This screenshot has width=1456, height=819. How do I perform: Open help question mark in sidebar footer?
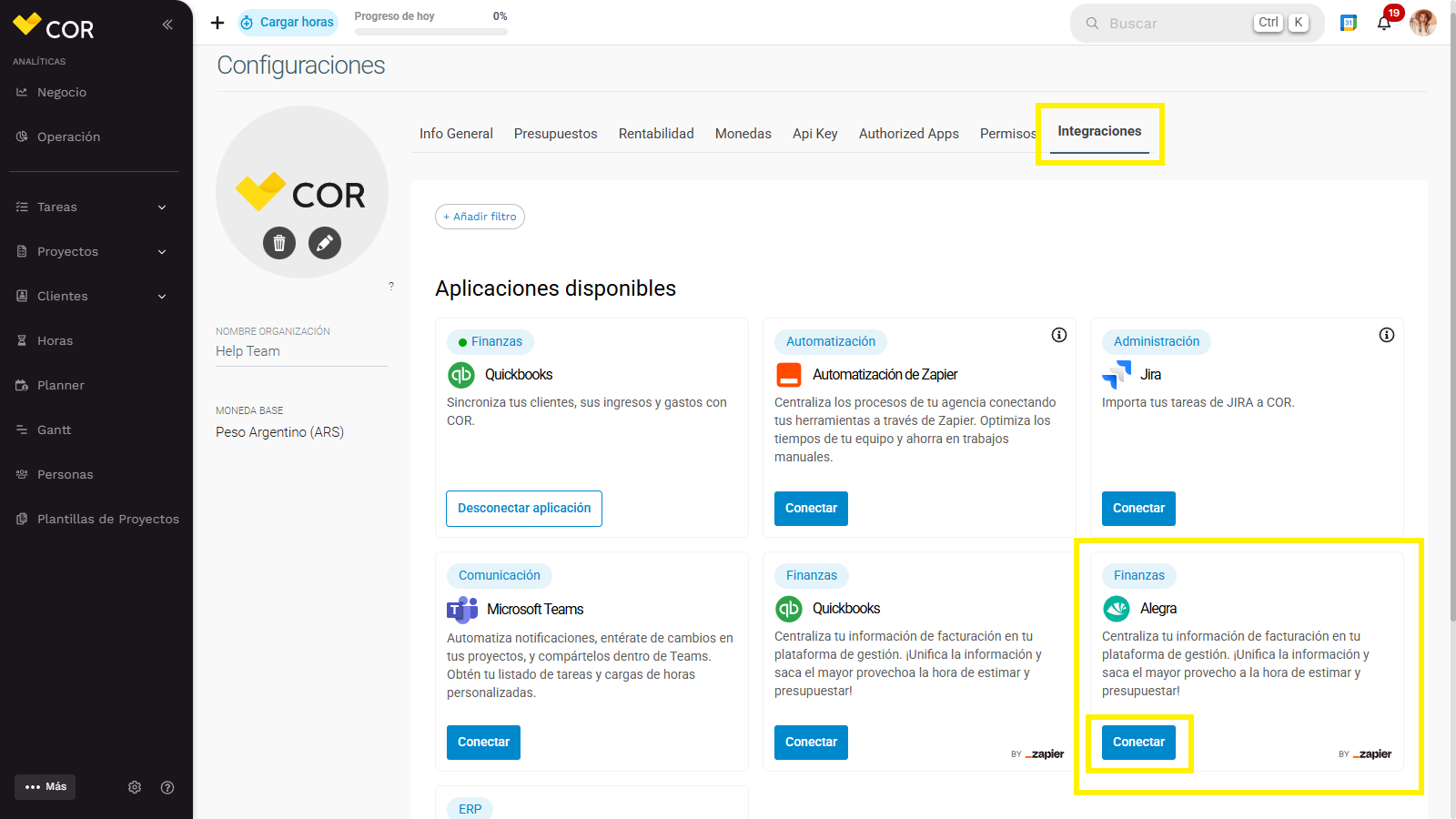[167, 787]
